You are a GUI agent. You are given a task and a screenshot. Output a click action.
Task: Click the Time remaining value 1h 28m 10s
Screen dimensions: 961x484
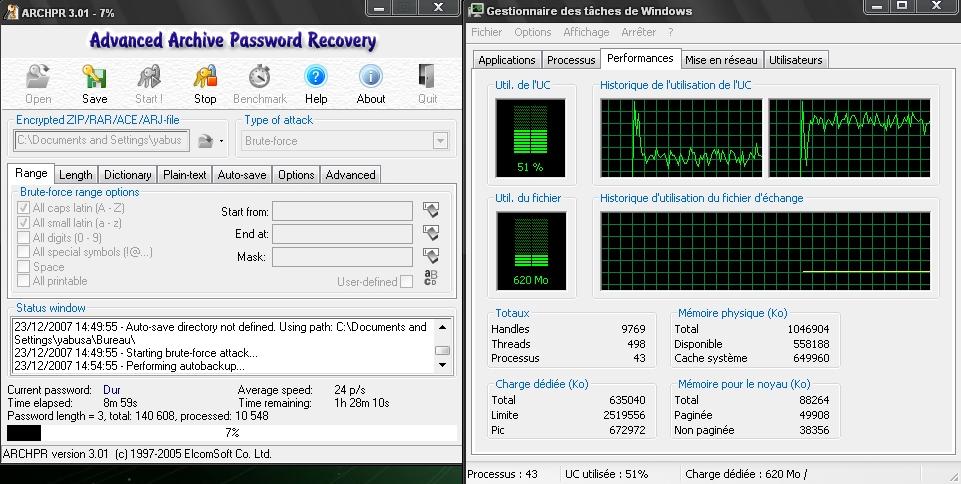coord(361,403)
